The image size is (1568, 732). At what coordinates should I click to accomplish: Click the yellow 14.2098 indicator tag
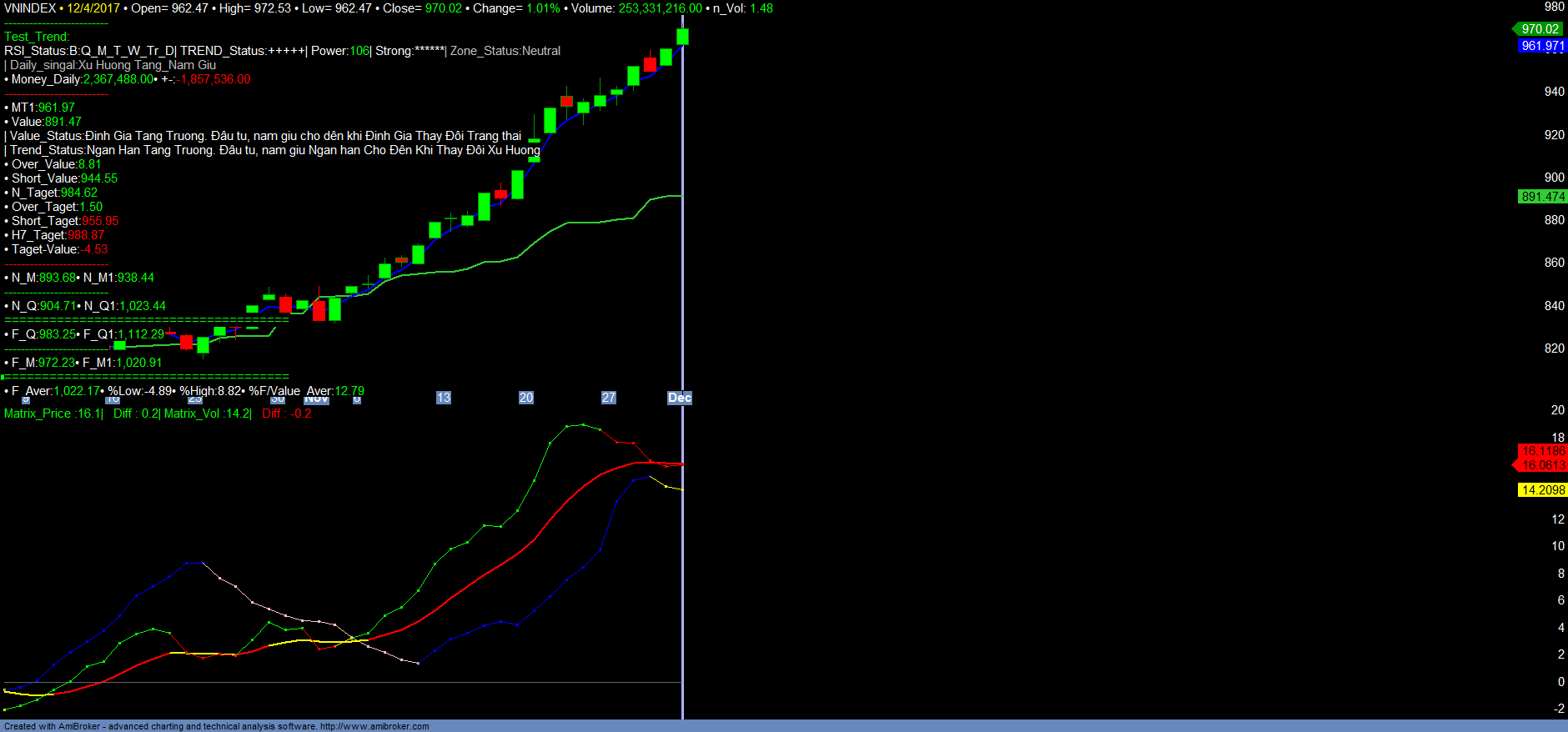pos(1542,490)
